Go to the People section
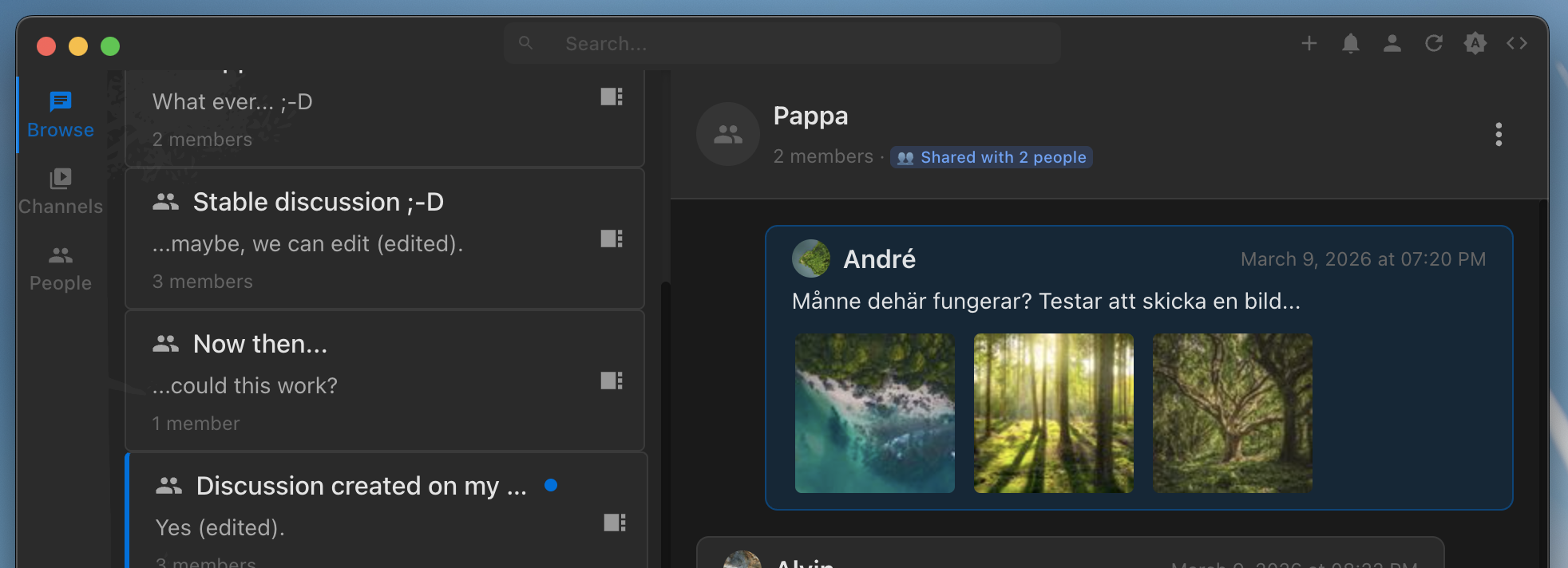 coord(61,269)
